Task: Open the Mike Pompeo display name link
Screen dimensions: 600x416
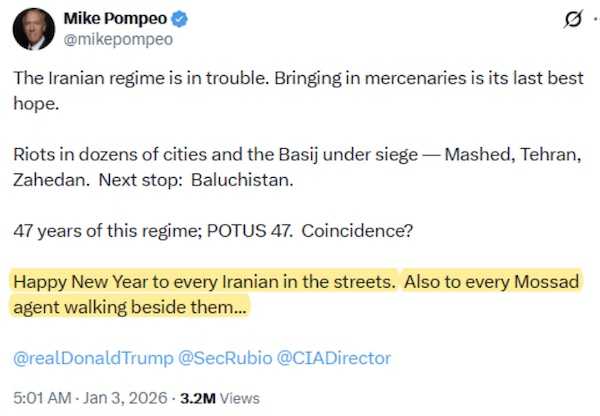Action: click(x=116, y=19)
